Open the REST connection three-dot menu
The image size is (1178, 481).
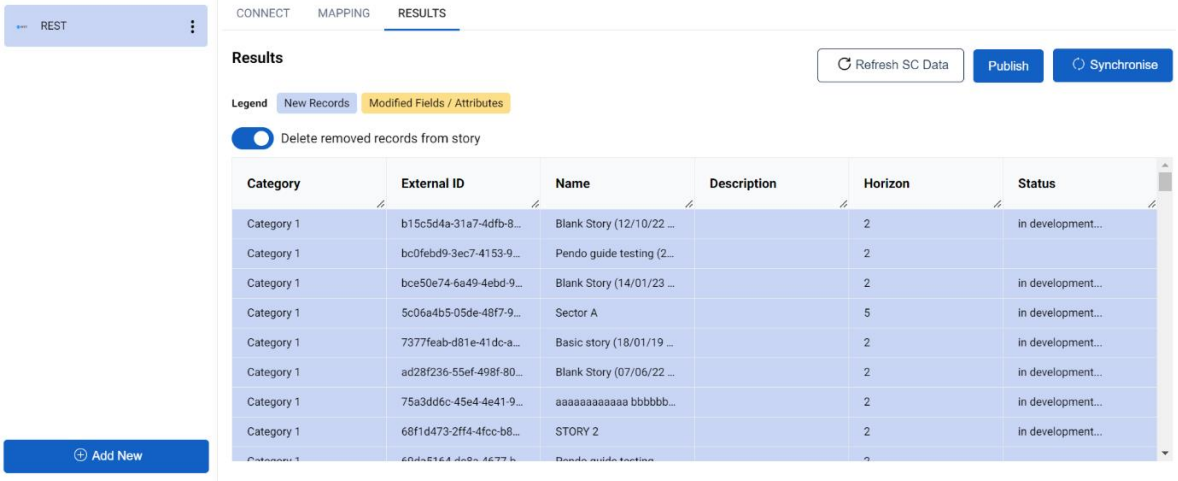click(x=192, y=27)
